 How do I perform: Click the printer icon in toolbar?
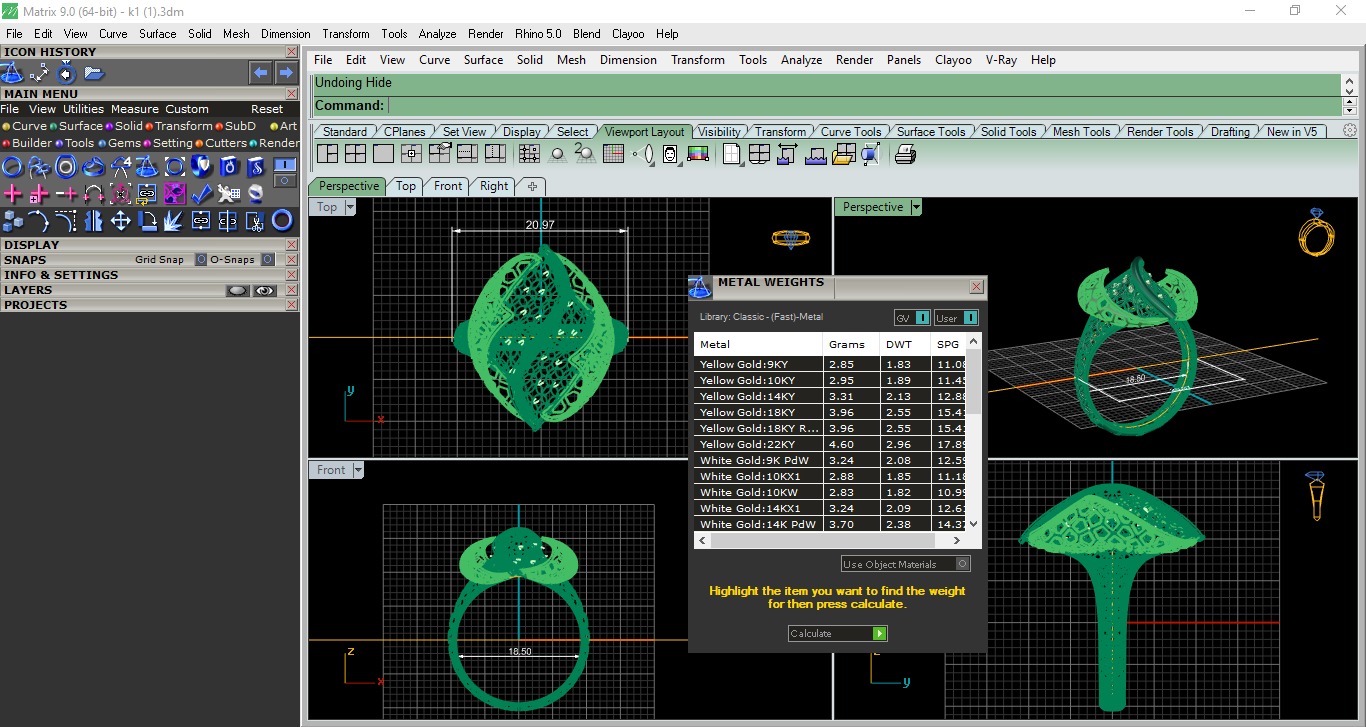[905, 154]
